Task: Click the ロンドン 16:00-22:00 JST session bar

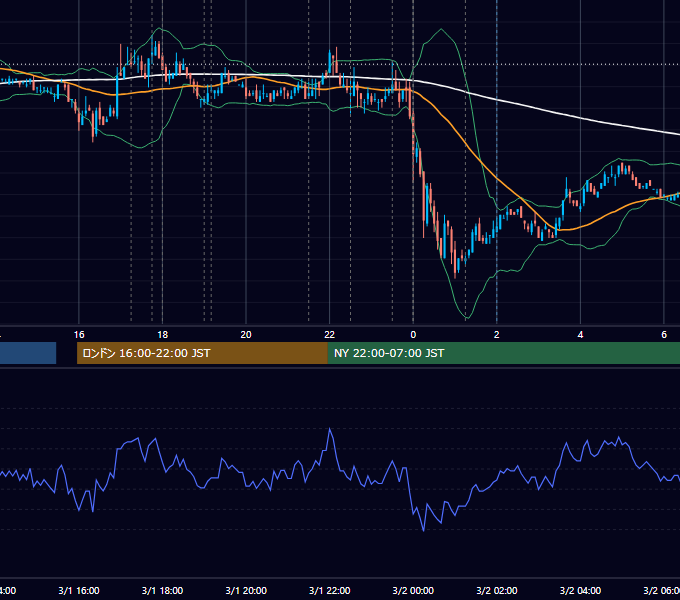Action: point(202,353)
